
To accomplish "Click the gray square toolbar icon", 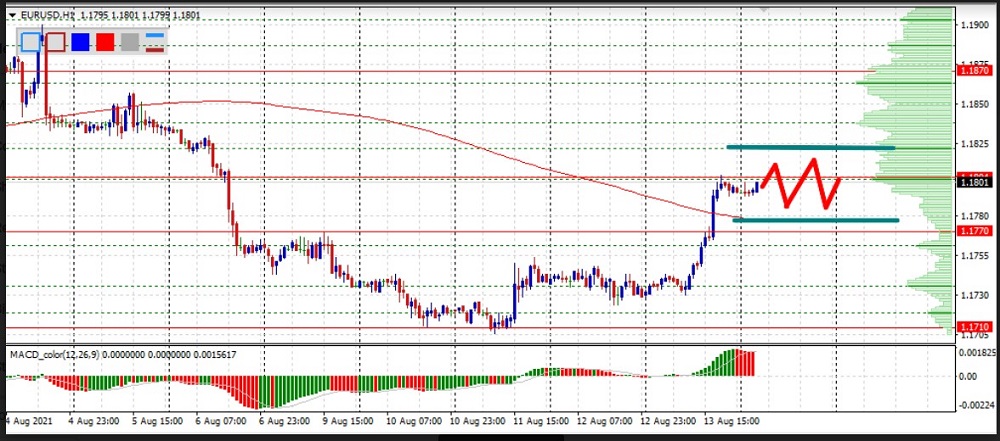I will coord(130,42).
